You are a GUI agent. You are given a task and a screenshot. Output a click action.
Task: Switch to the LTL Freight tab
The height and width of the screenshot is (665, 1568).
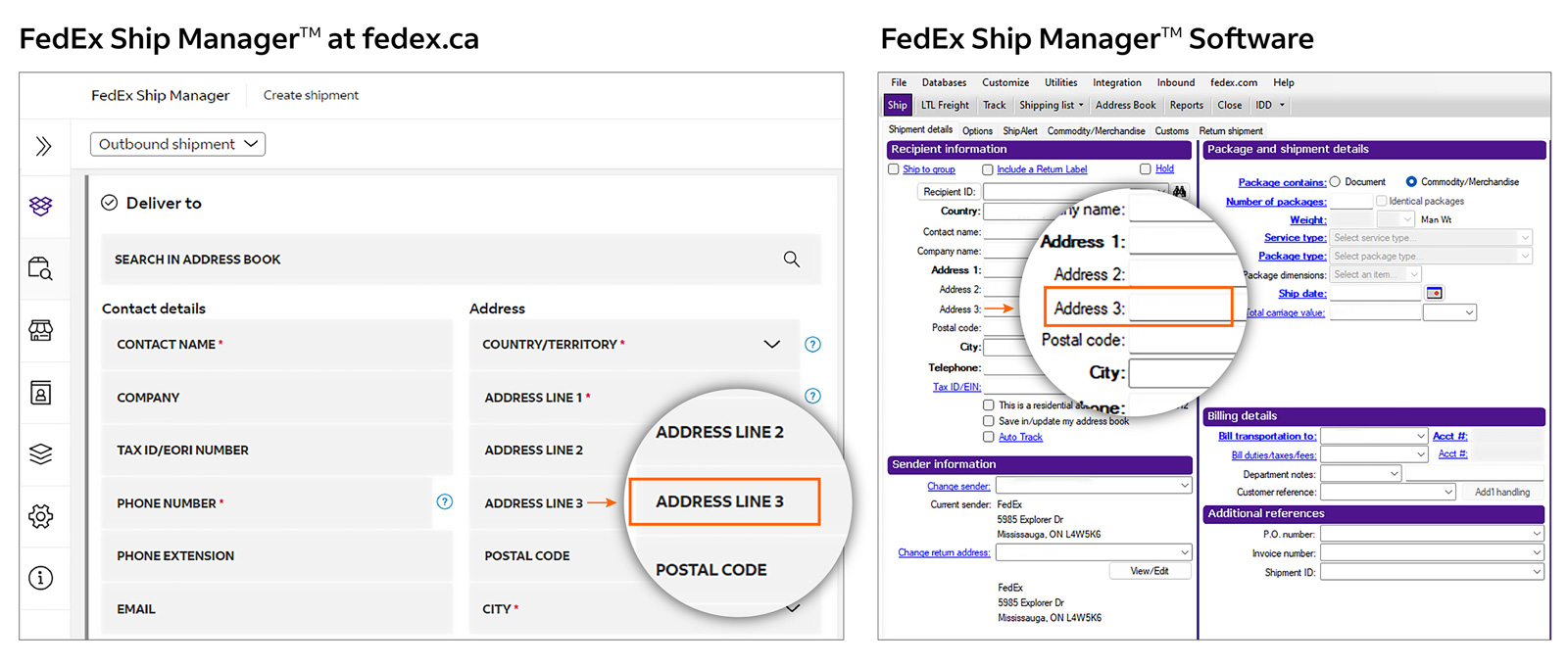(x=945, y=105)
